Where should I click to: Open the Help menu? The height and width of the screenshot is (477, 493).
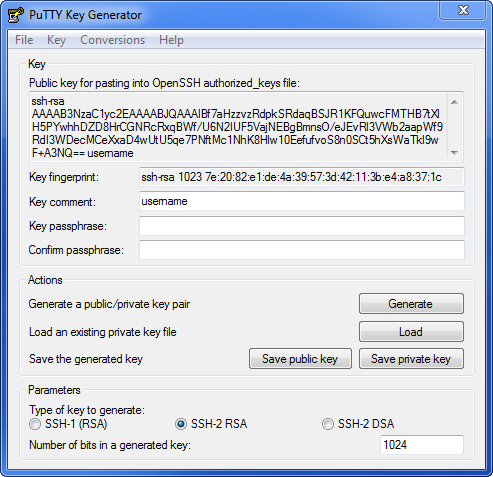pos(171,40)
